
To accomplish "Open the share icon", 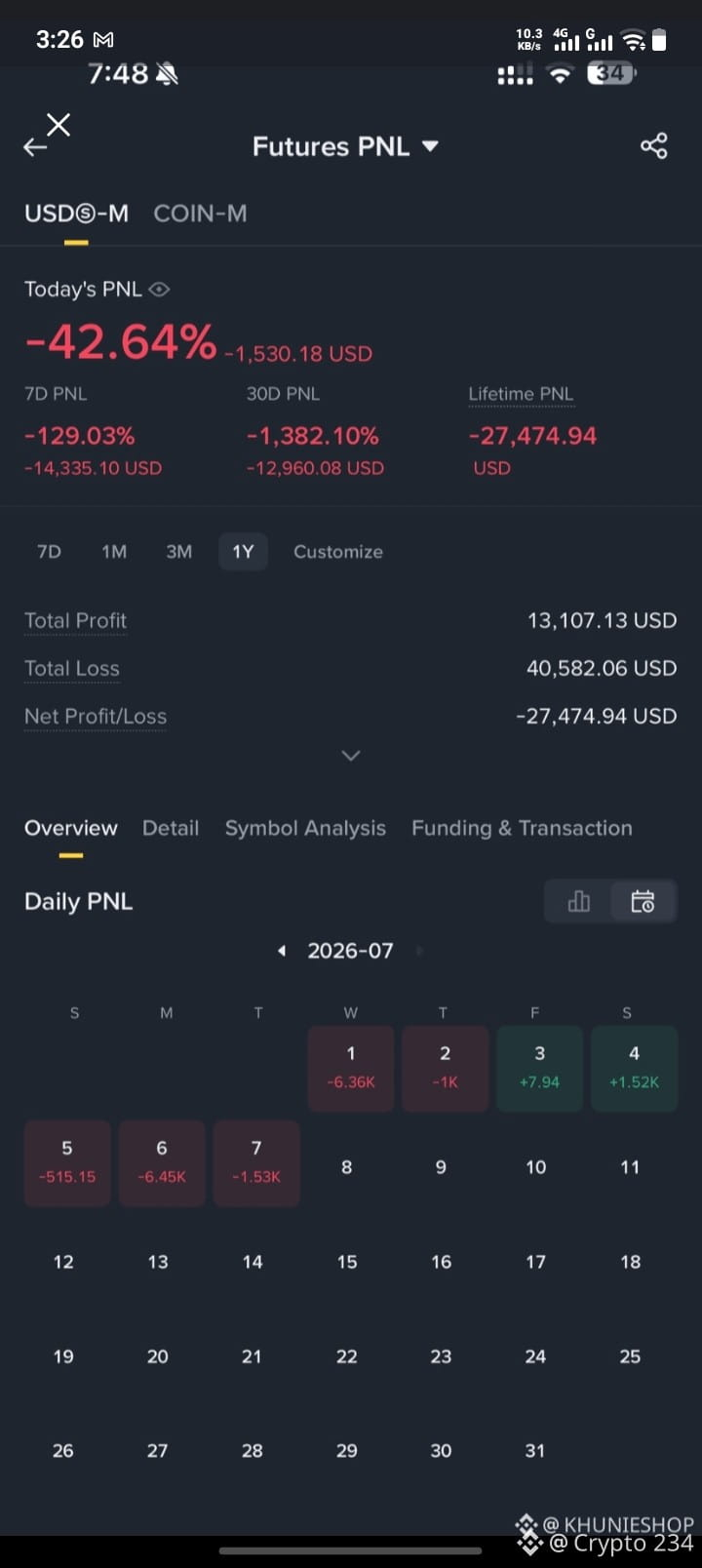I will [x=653, y=146].
